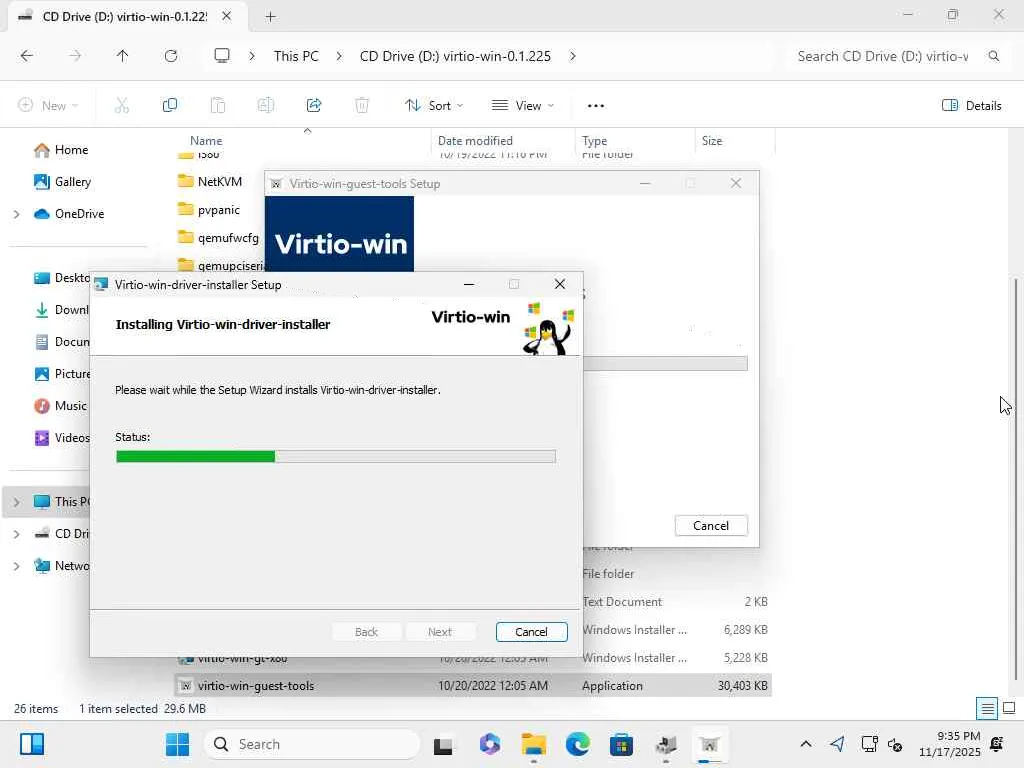1024x768 pixels.
Task: Sort files by Type column
Action: tap(594, 140)
